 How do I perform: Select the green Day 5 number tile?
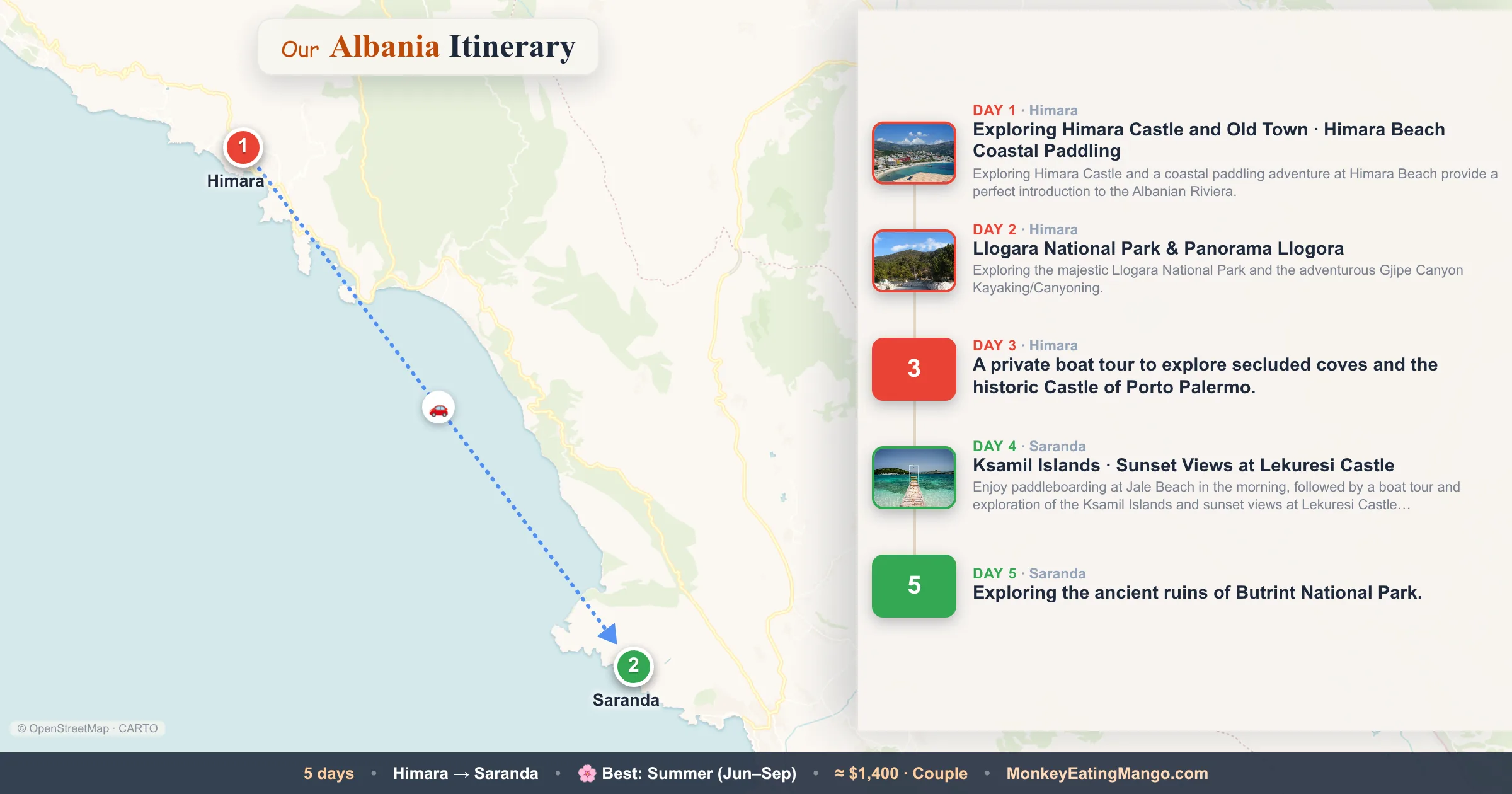(914, 586)
